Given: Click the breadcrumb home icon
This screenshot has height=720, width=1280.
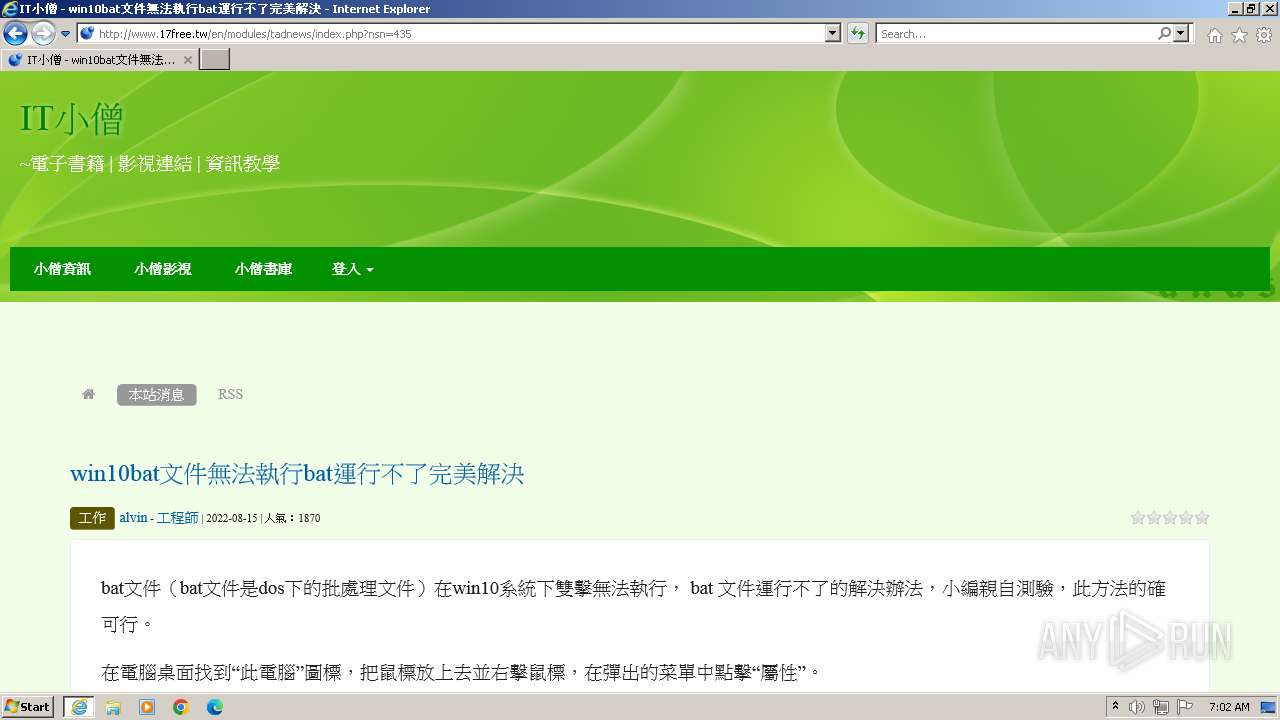Looking at the screenshot, I should pos(88,394).
